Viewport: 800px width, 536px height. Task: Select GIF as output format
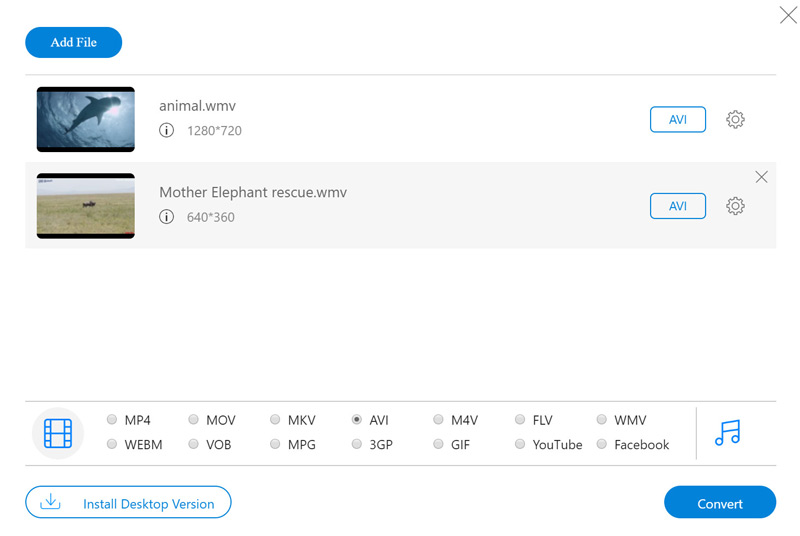tap(439, 444)
